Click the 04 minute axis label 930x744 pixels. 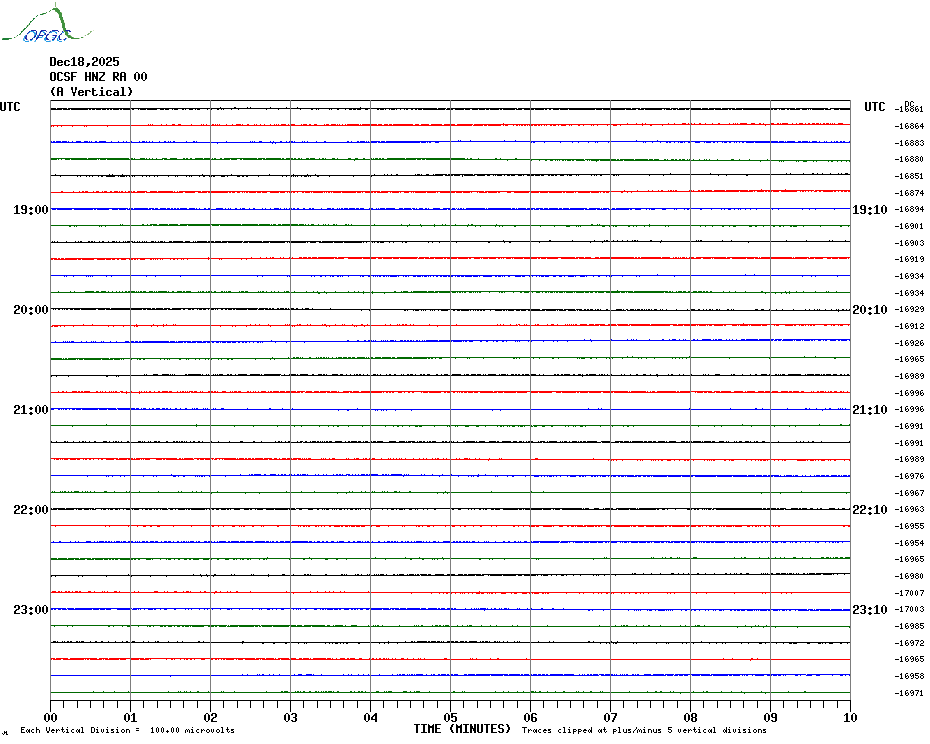(x=371, y=717)
